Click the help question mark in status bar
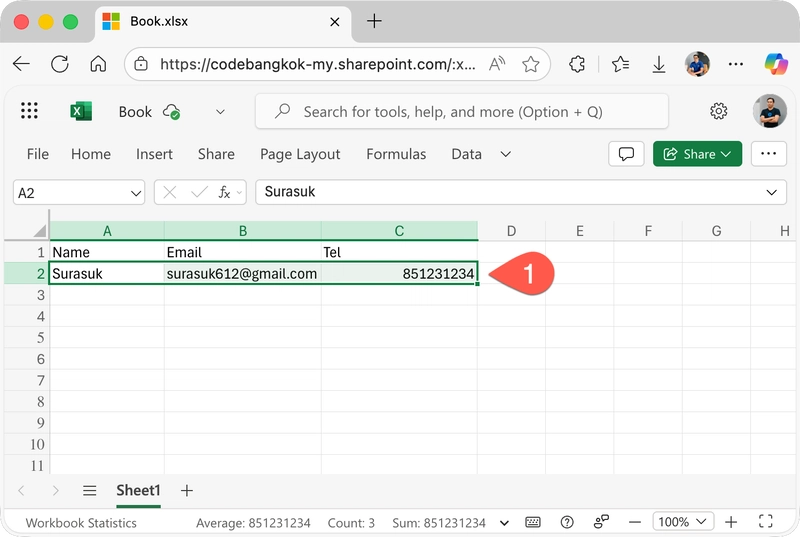 pyautogui.click(x=567, y=522)
